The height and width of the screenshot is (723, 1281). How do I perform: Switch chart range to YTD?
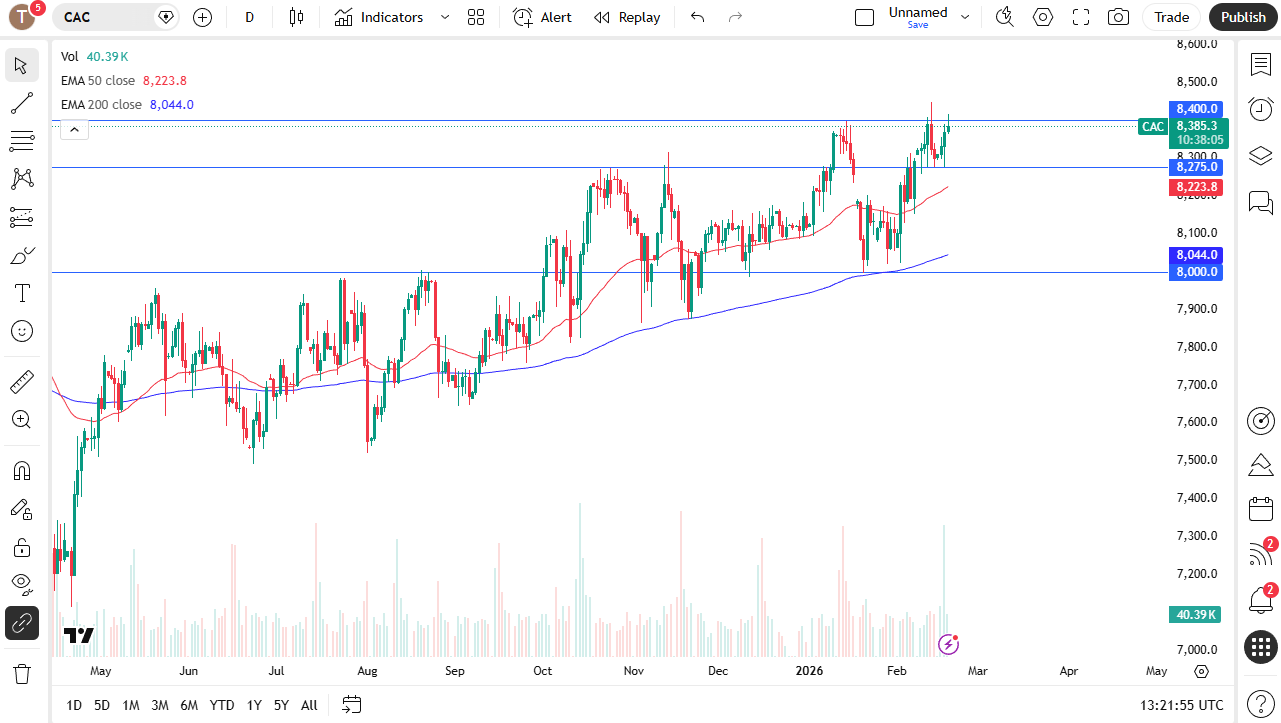click(x=222, y=705)
